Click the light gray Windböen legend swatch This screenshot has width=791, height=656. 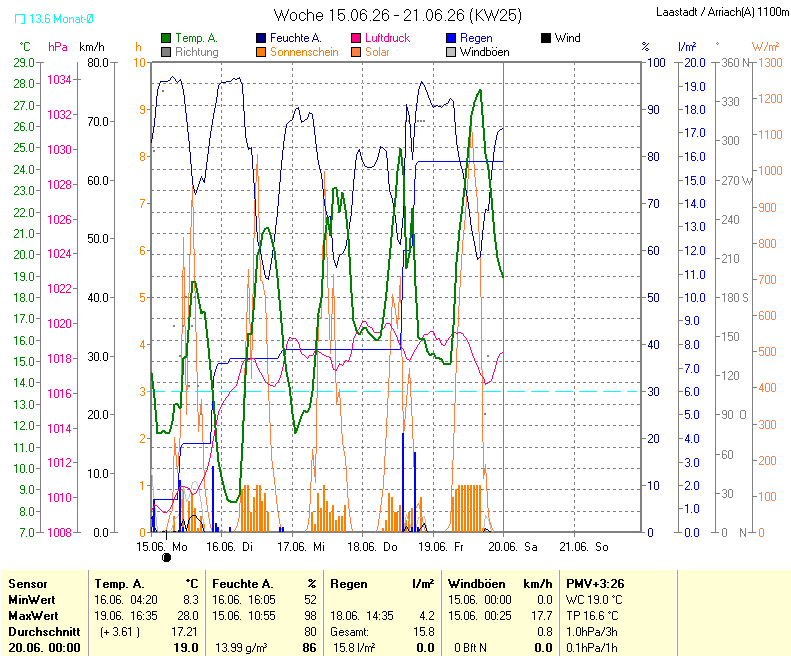click(451, 52)
